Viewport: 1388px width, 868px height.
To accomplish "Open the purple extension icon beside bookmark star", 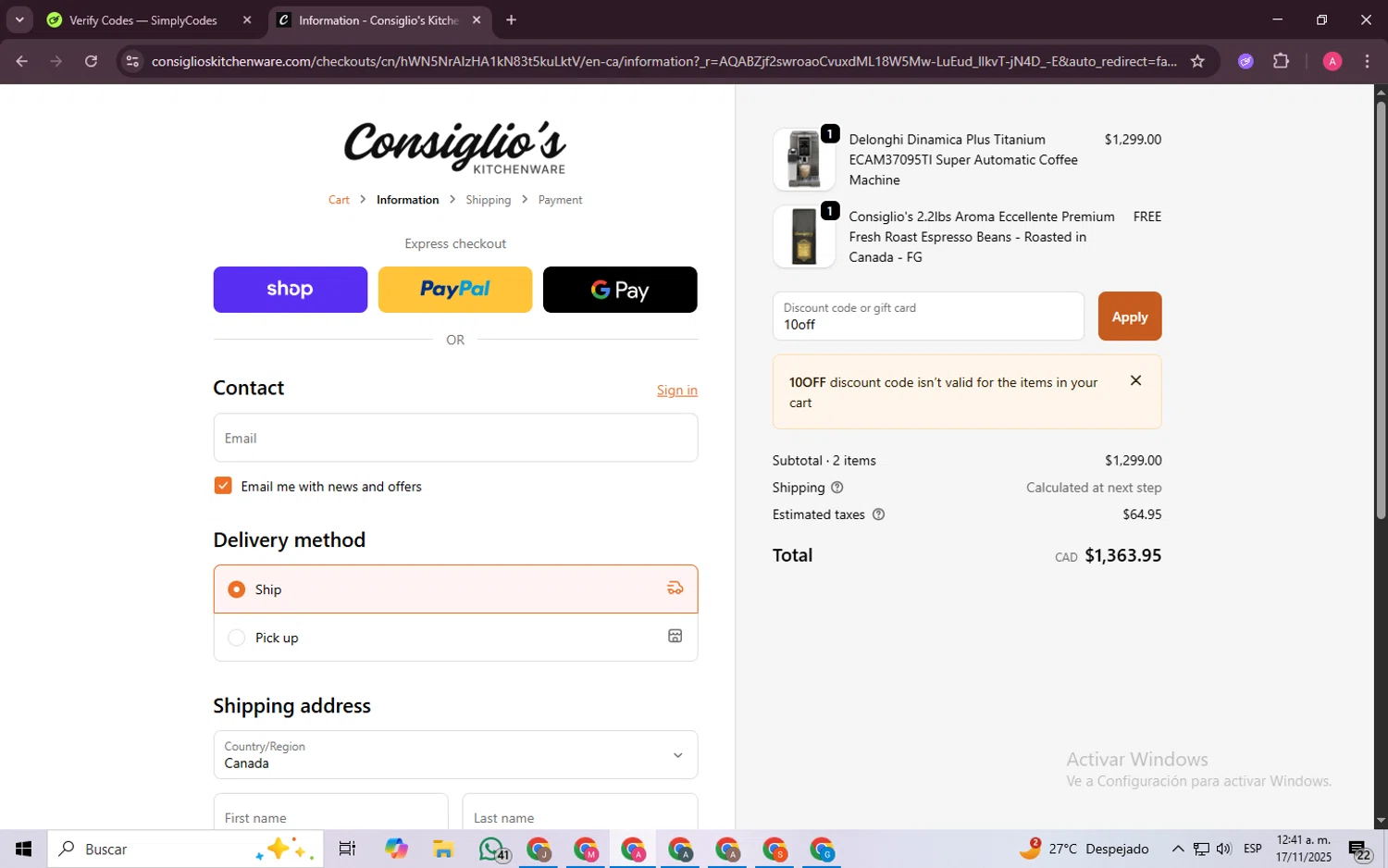I will click(x=1245, y=61).
